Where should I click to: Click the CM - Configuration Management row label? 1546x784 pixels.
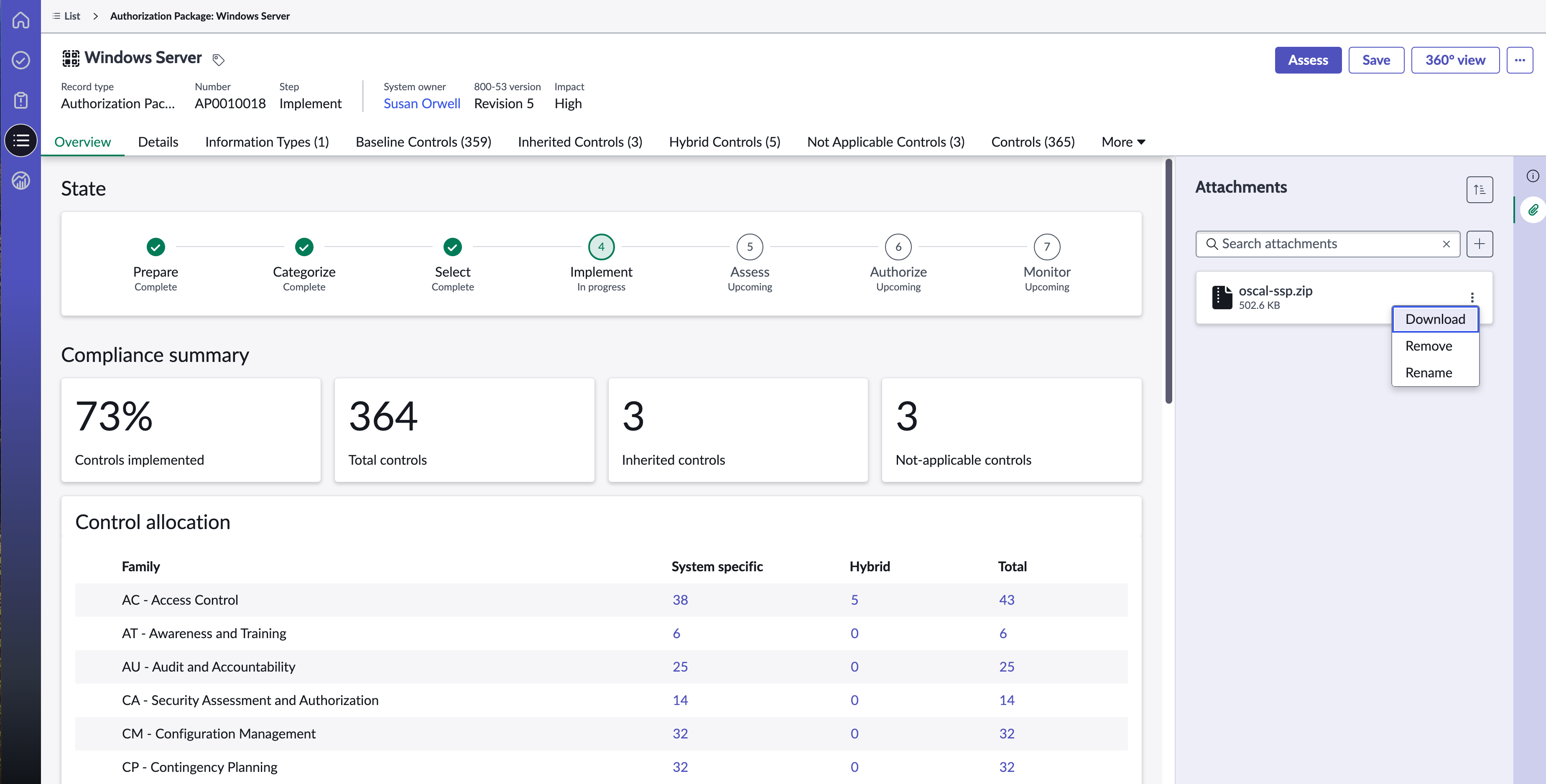click(x=219, y=733)
